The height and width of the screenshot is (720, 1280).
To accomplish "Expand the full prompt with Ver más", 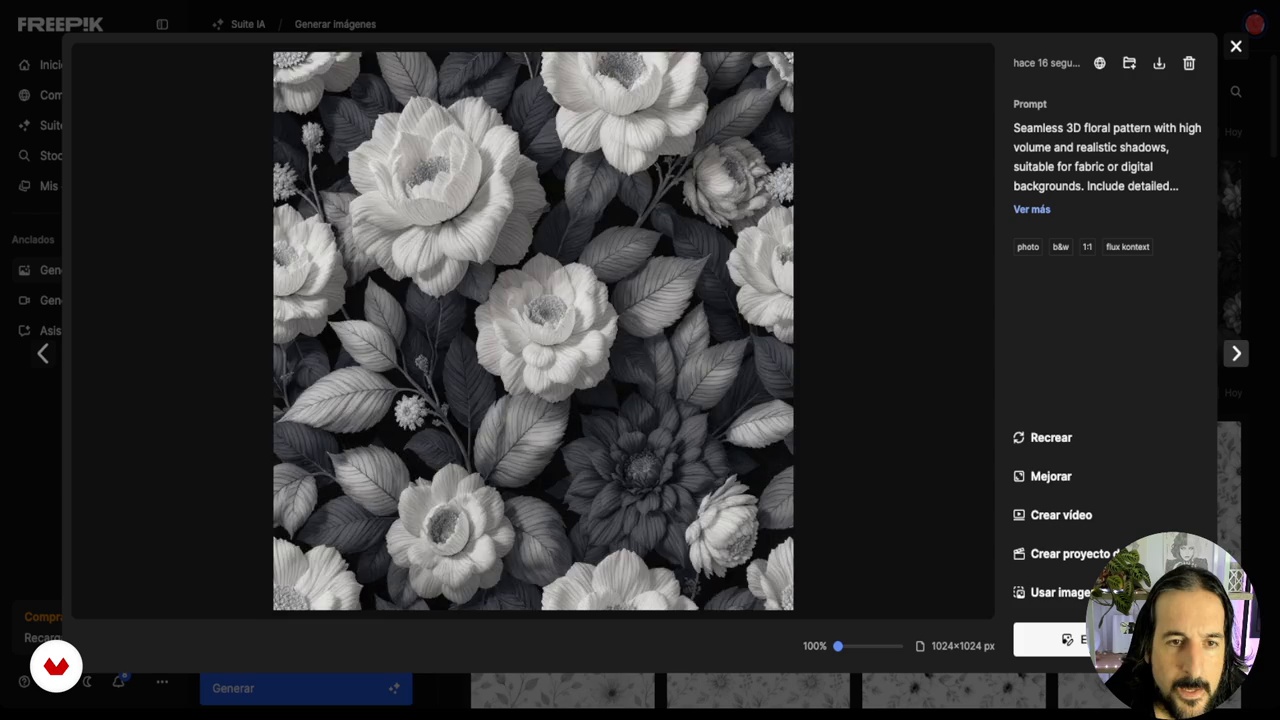I will coord(1031,209).
